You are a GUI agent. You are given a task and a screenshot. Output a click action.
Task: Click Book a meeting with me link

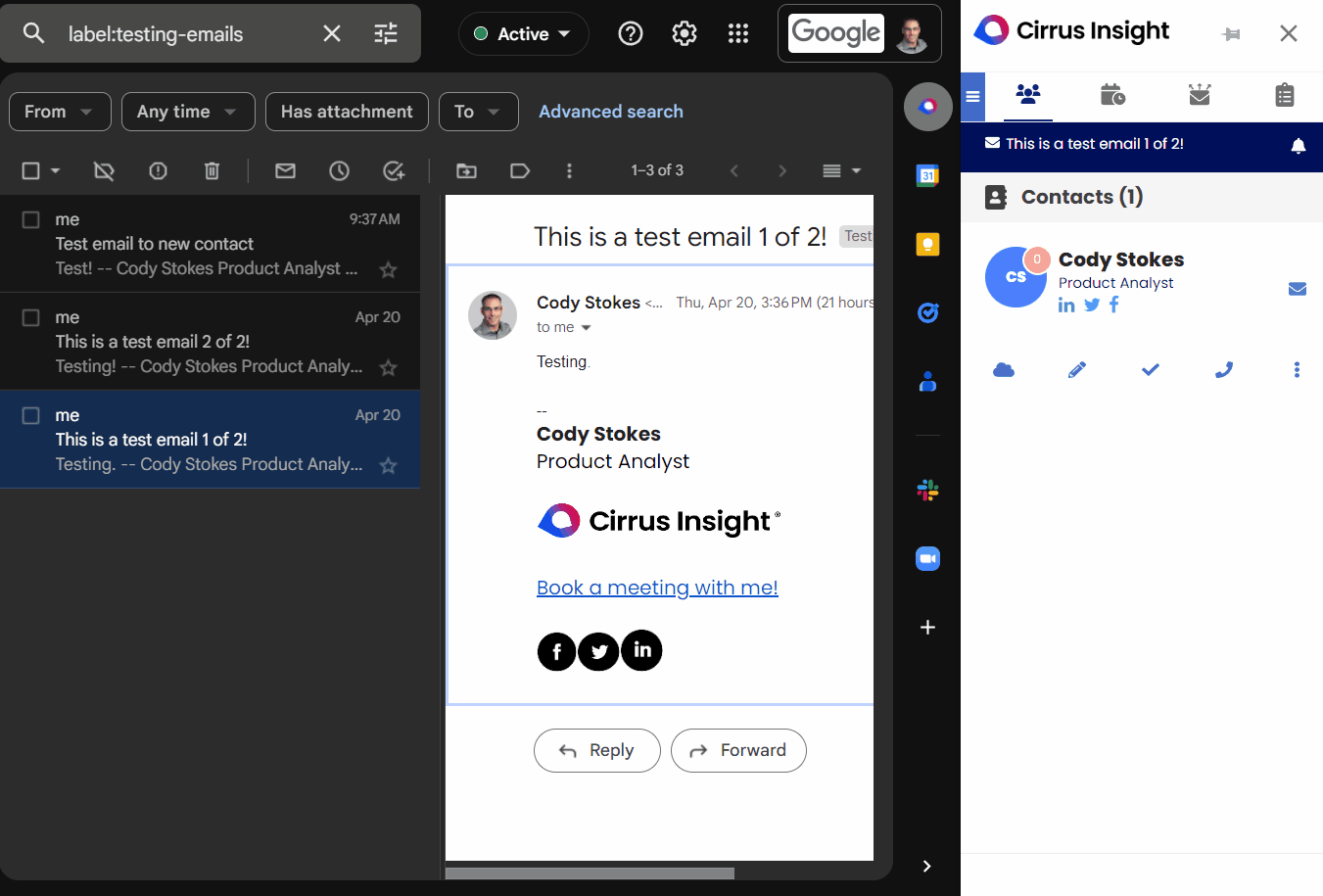click(x=657, y=588)
